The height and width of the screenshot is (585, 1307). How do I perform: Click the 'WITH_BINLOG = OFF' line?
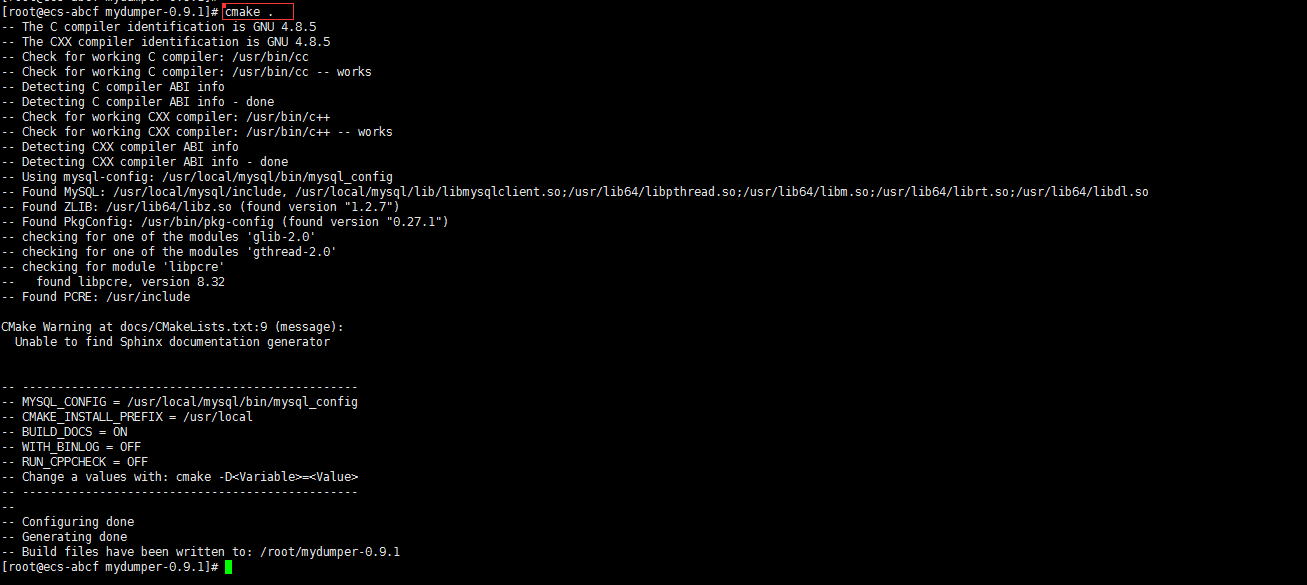(x=71, y=447)
